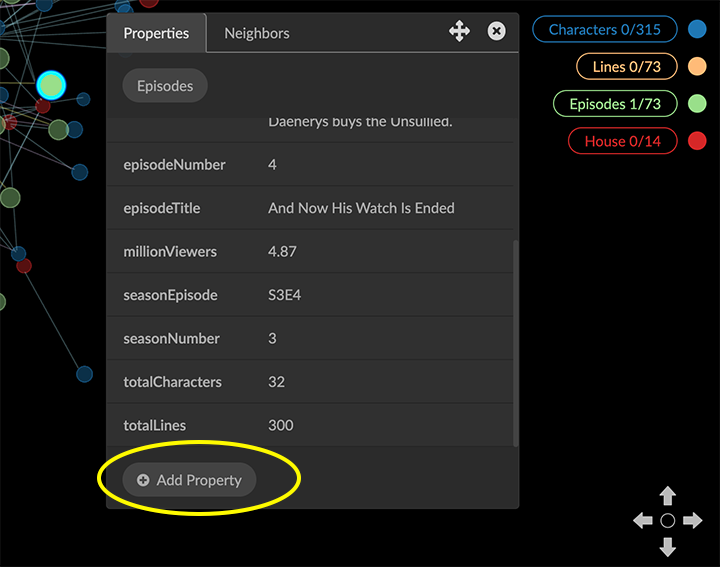Click the move panel crosshair icon

[459, 32]
